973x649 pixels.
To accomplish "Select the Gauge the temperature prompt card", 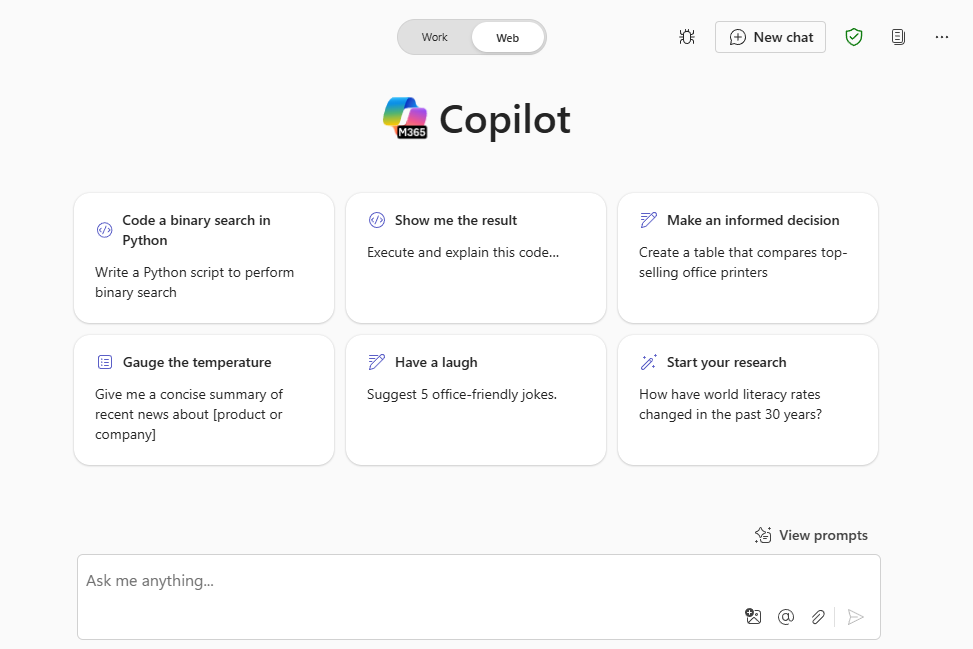I will pyautogui.click(x=204, y=400).
